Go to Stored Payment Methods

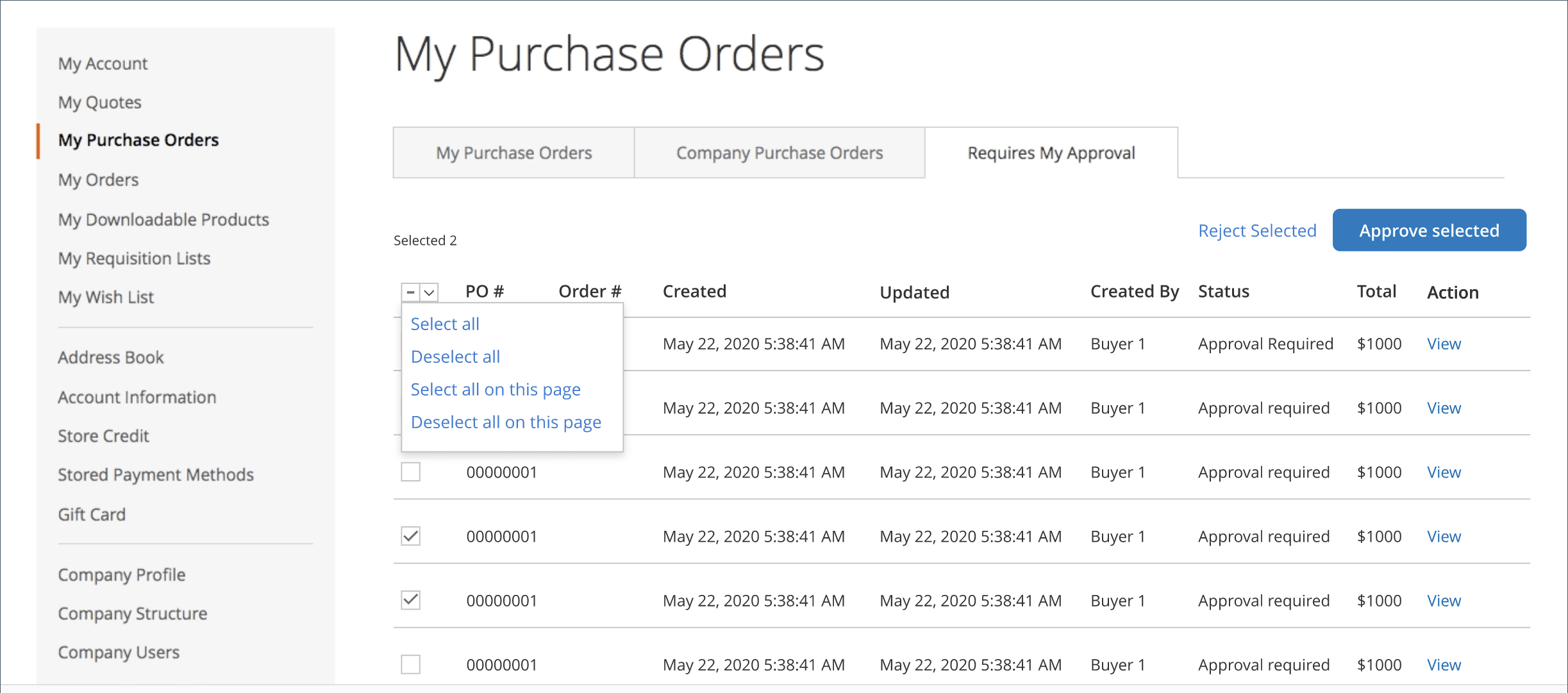[x=155, y=474]
